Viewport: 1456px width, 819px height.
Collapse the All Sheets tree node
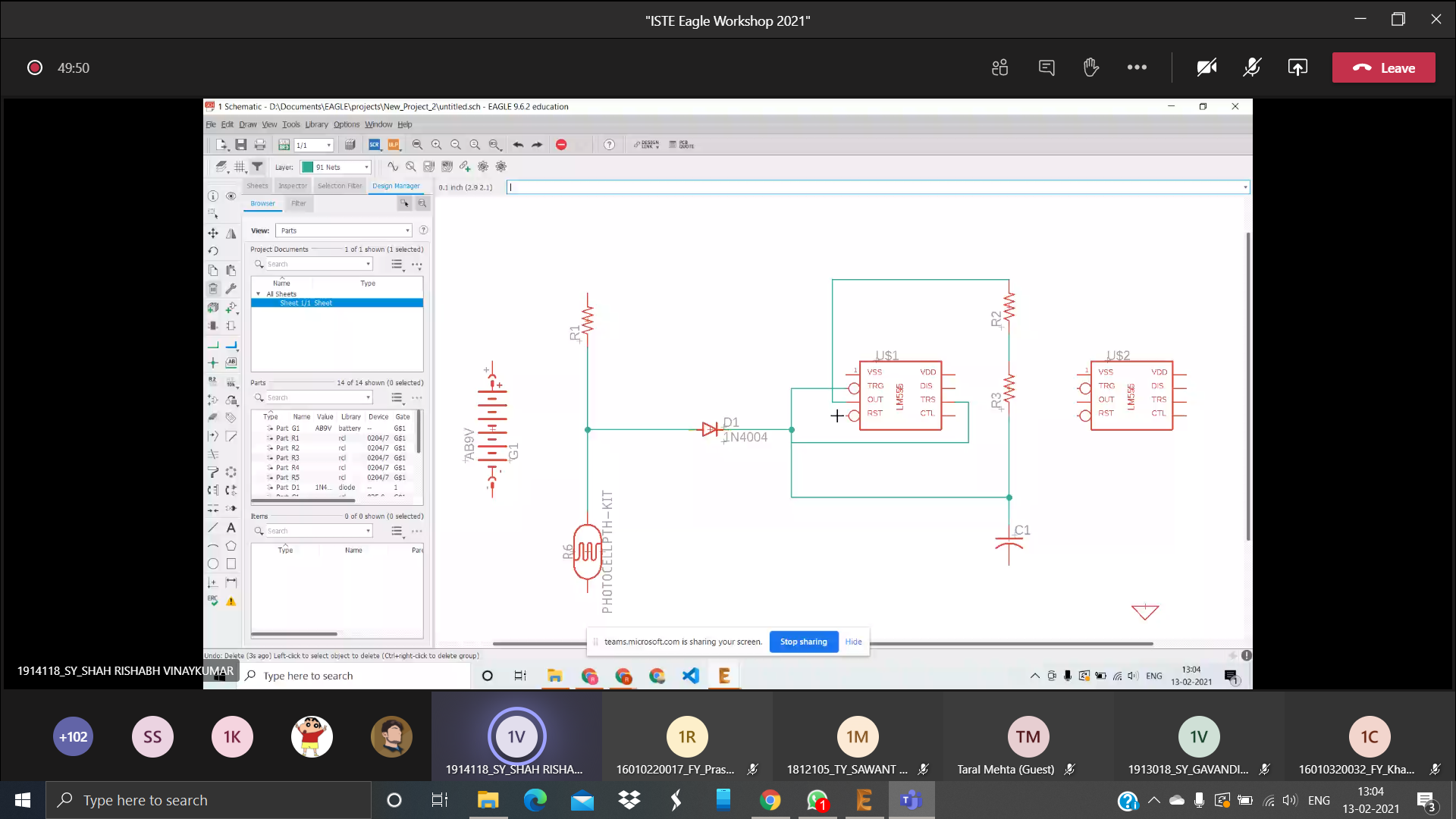tap(259, 293)
